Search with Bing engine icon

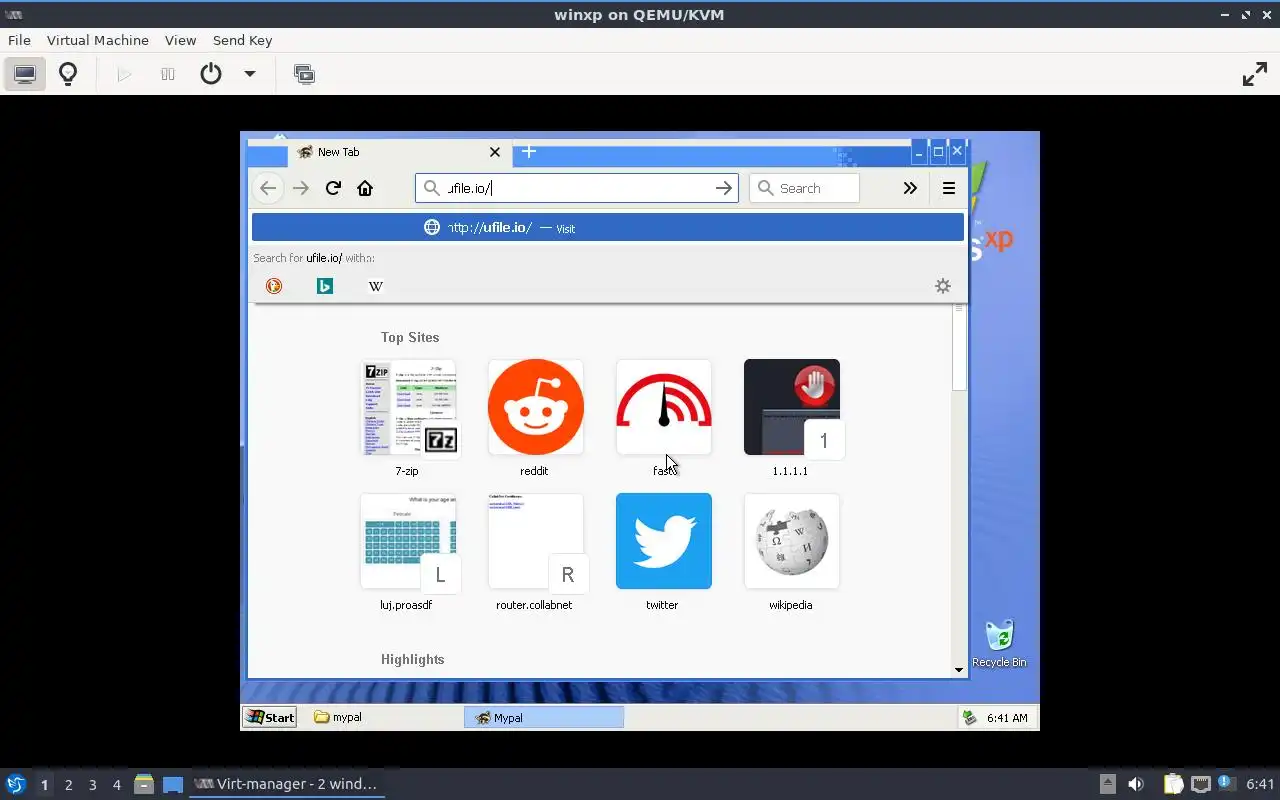pyautogui.click(x=325, y=286)
